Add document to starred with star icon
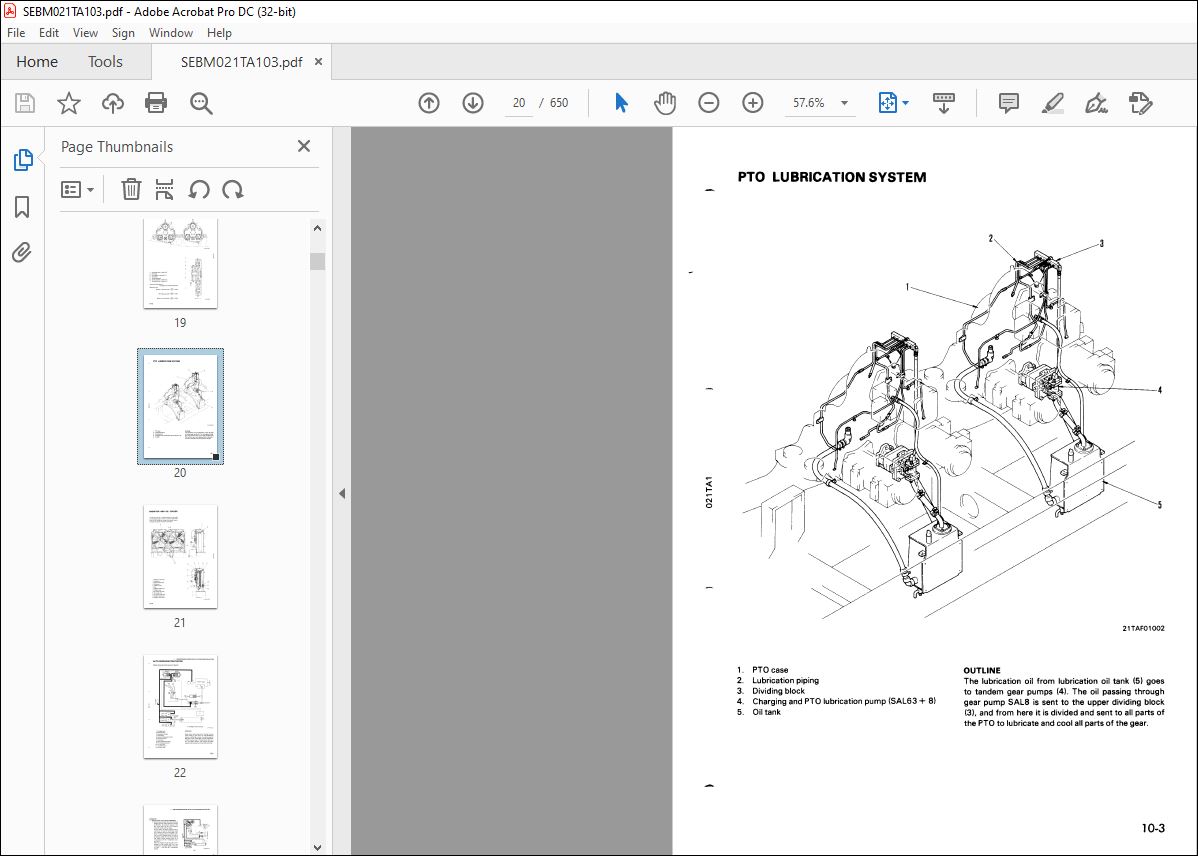This screenshot has width=1198, height=856. point(69,103)
